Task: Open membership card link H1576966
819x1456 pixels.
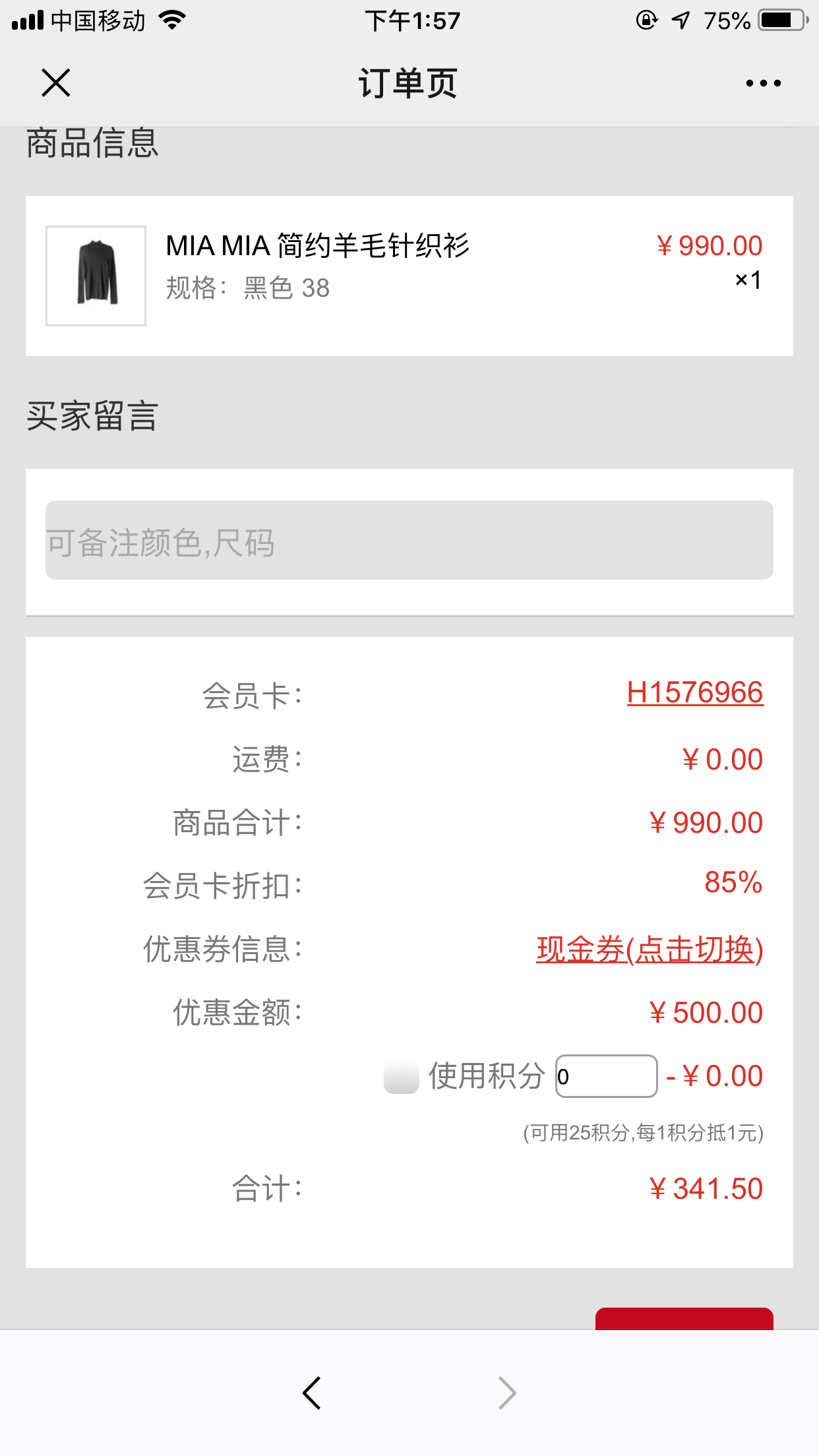Action: 695,693
